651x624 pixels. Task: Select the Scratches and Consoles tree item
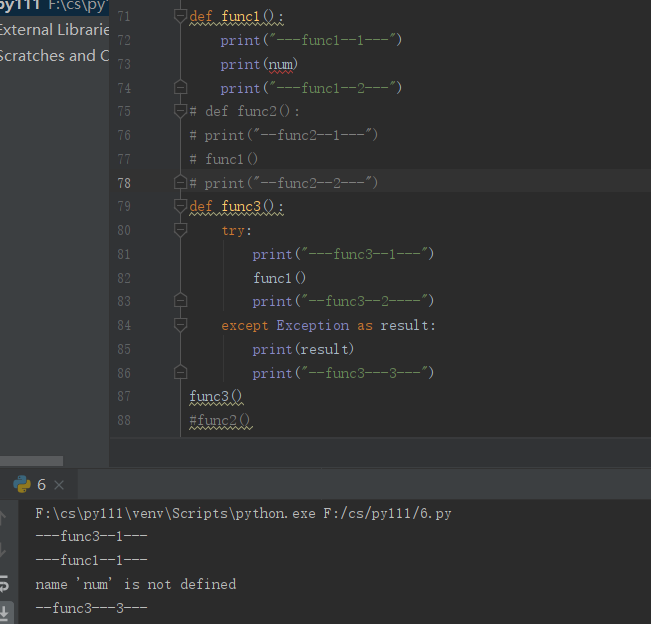coord(54,56)
